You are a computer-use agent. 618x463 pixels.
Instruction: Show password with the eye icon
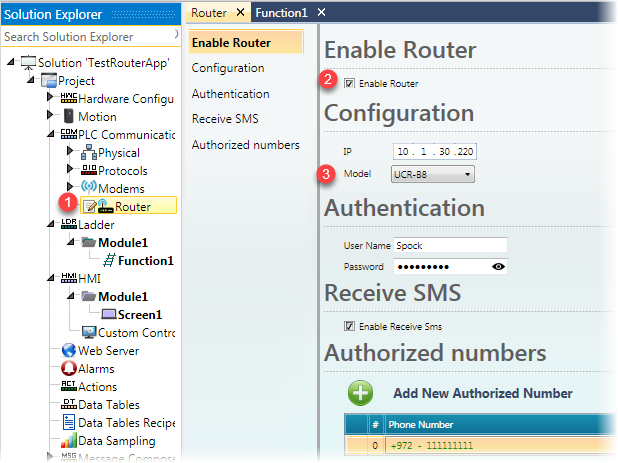498,267
